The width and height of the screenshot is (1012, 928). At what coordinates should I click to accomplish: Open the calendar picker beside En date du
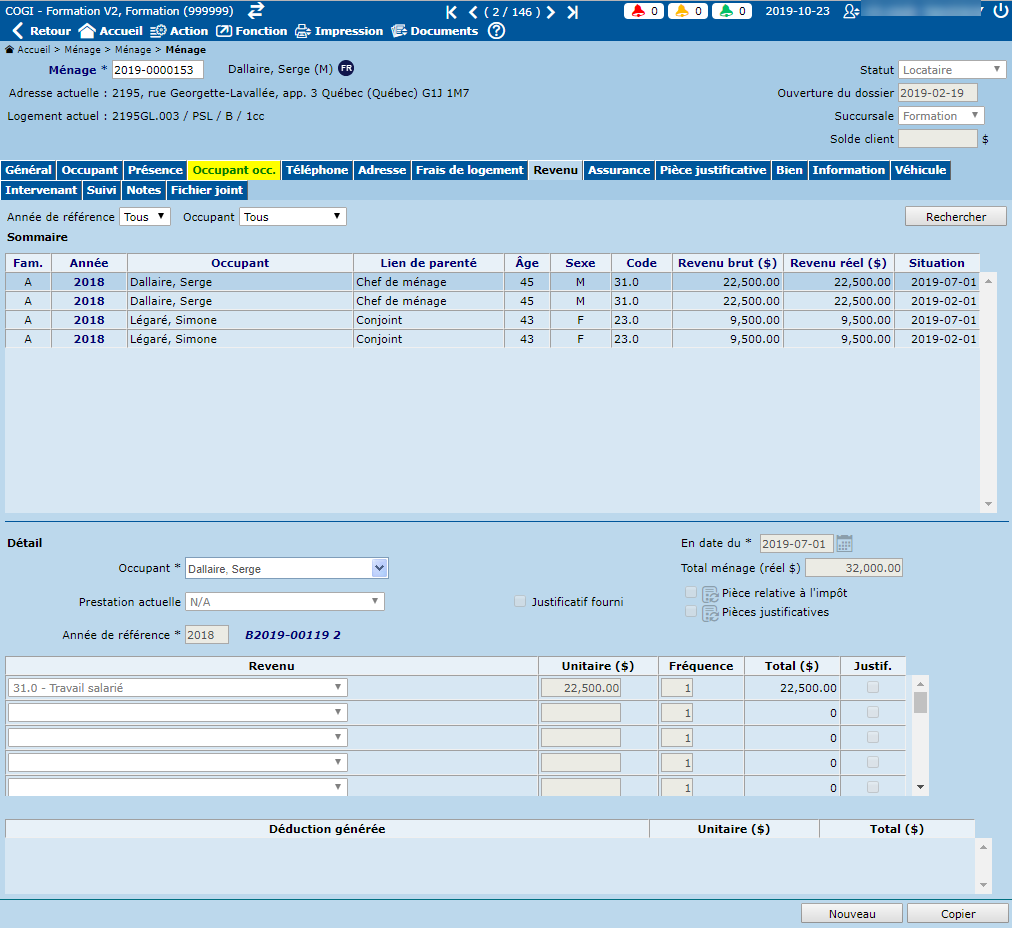(845, 543)
